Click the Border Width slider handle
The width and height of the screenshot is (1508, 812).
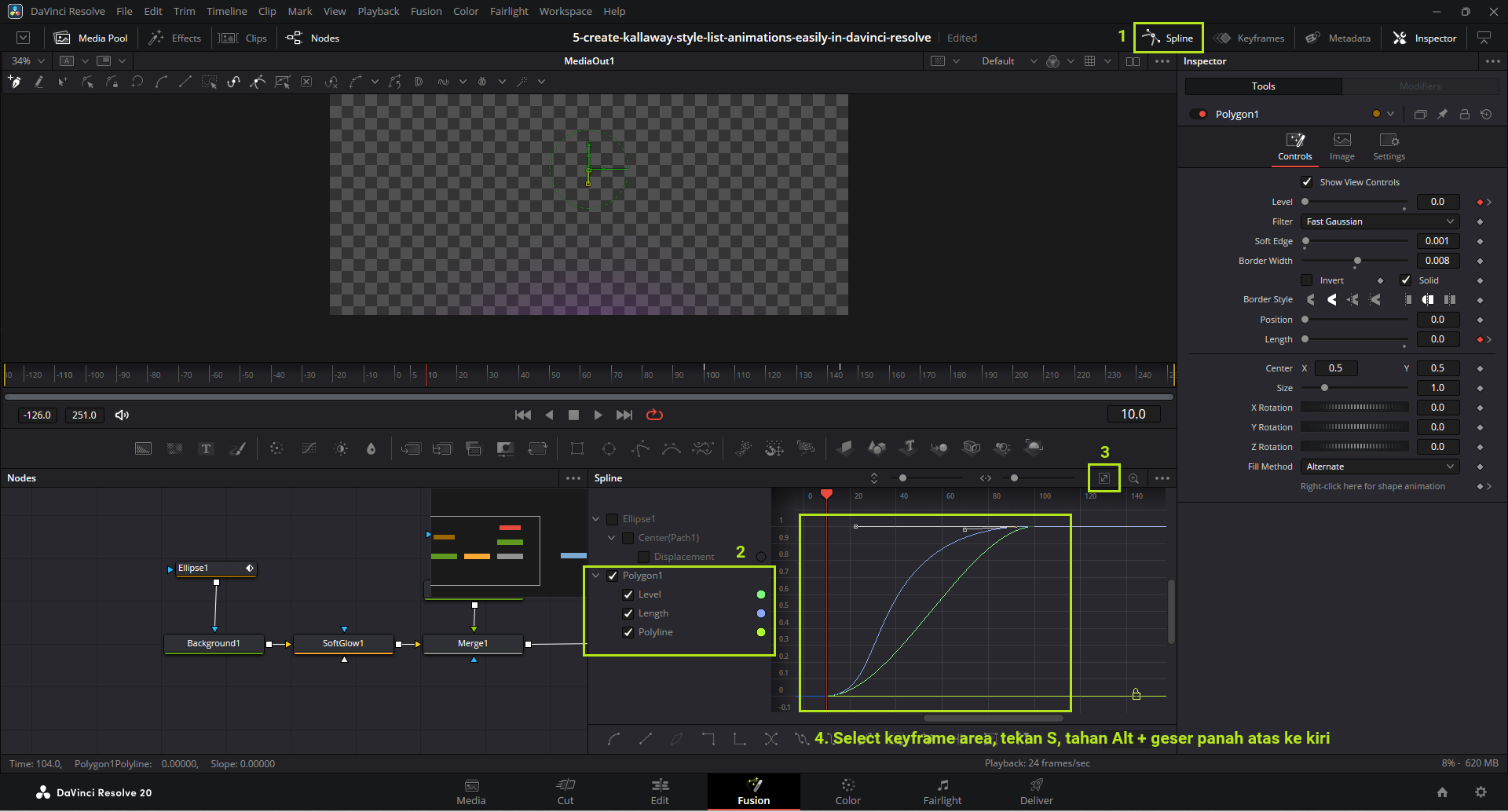(1357, 261)
